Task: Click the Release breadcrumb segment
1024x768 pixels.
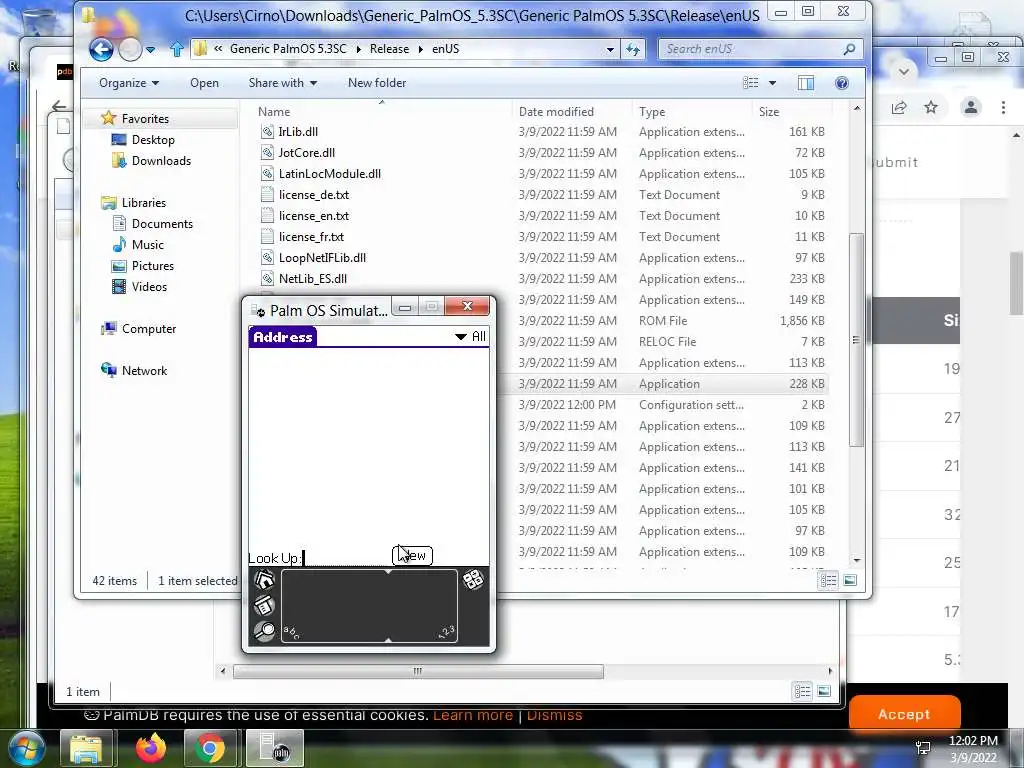Action: click(x=389, y=49)
